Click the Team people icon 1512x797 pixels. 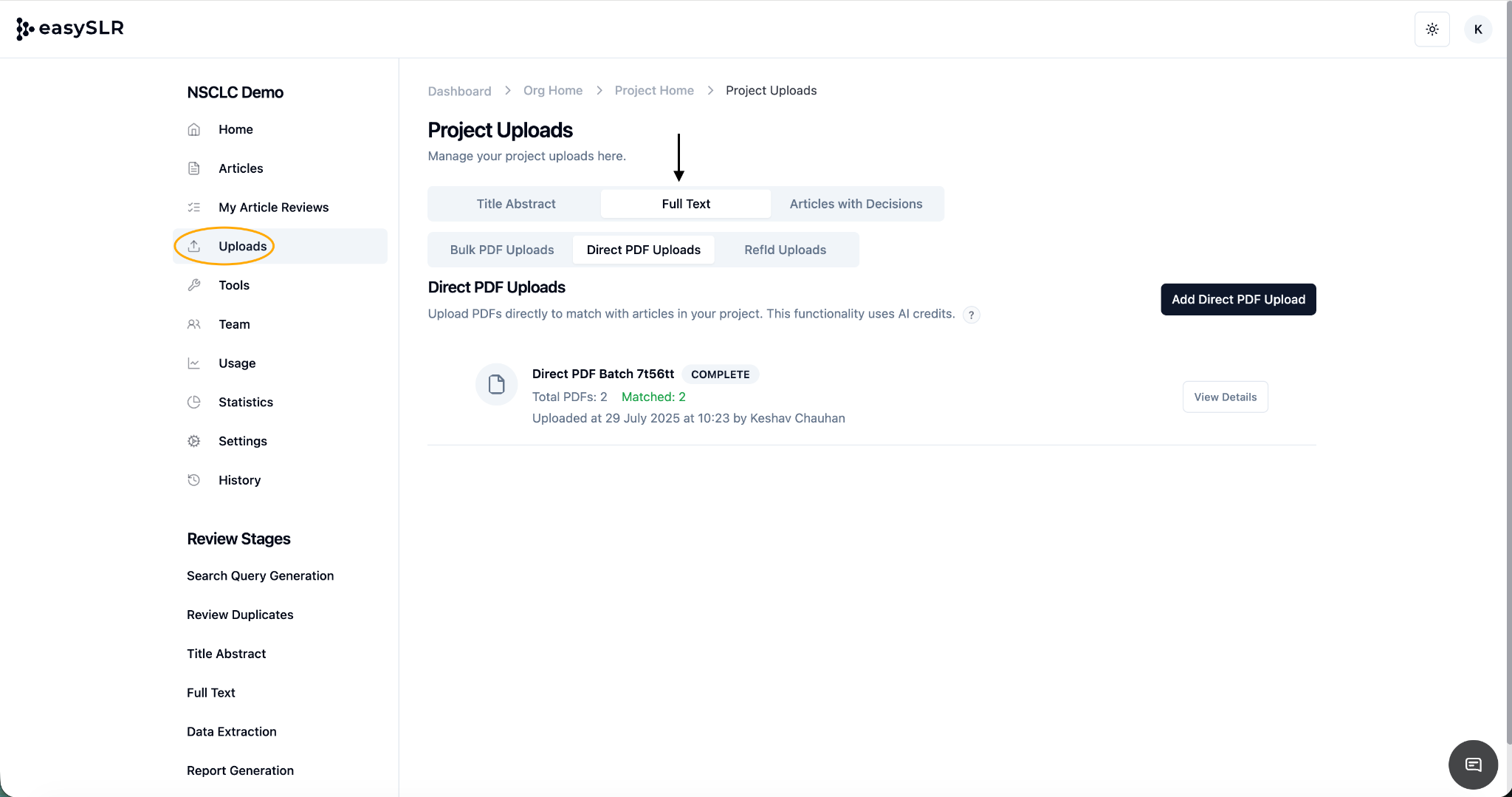point(194,324)
